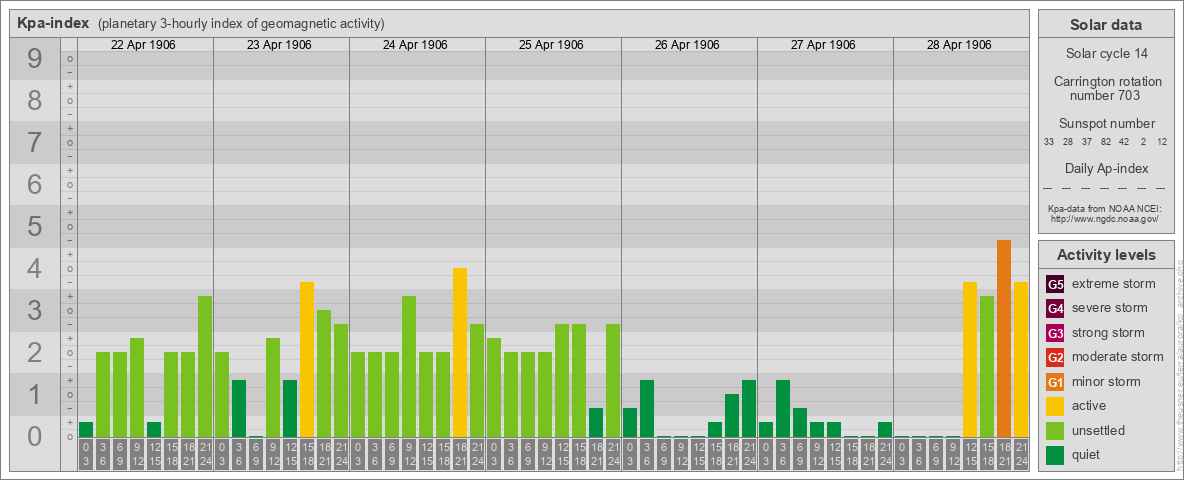The height and width of the screenshot is (480, 1184).
Task: Click the Sunspot number label
Action: (x=1106, y=123)
